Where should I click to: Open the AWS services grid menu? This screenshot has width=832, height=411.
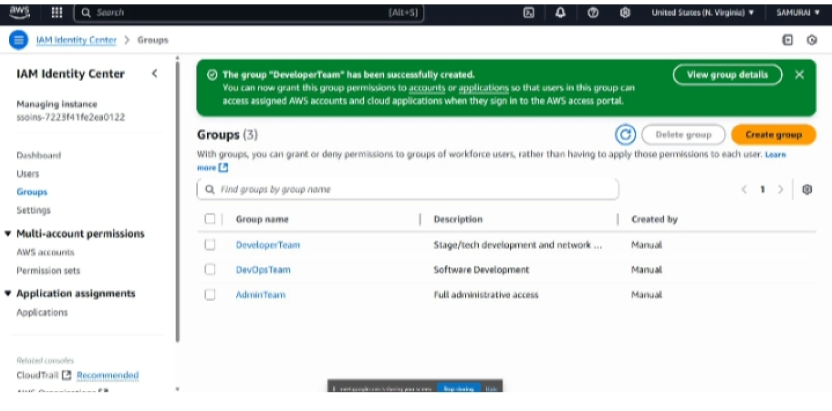(57, 13)
